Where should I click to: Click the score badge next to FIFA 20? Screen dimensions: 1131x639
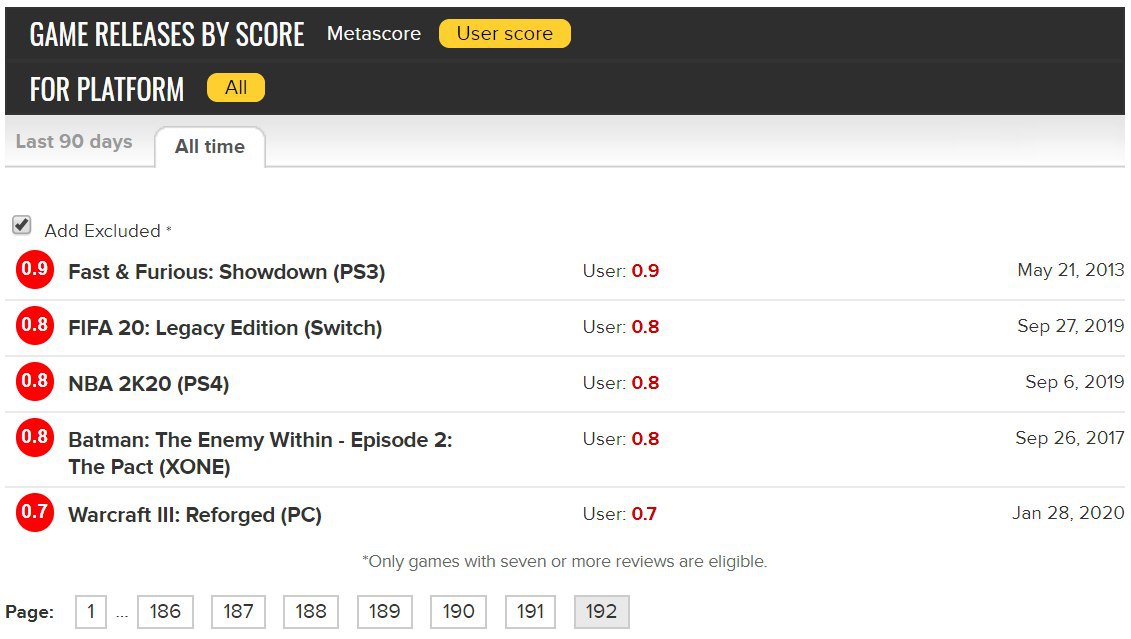pyautogui.click(x=35, y=326)
